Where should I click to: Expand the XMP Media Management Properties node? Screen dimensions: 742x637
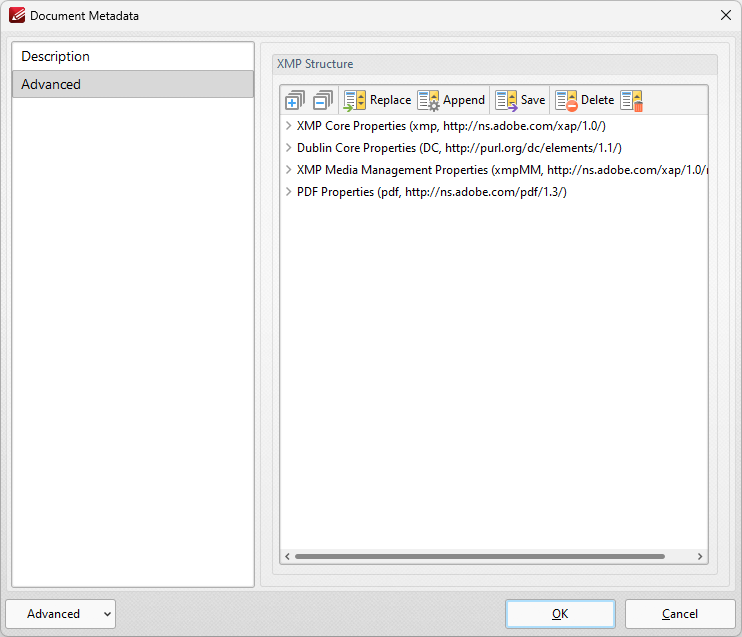[288, 169]
